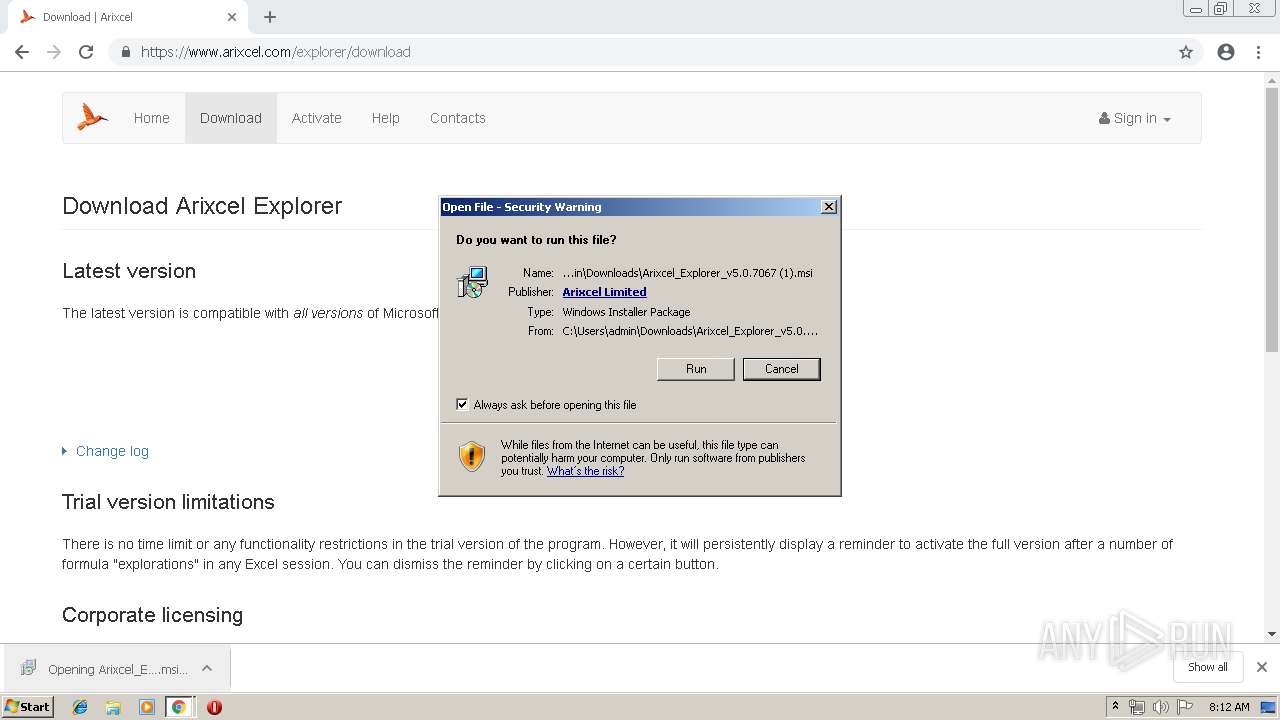Open the Chrome three-dot menu
This screenshot has height=720, width=1280.
point(1258,52)
